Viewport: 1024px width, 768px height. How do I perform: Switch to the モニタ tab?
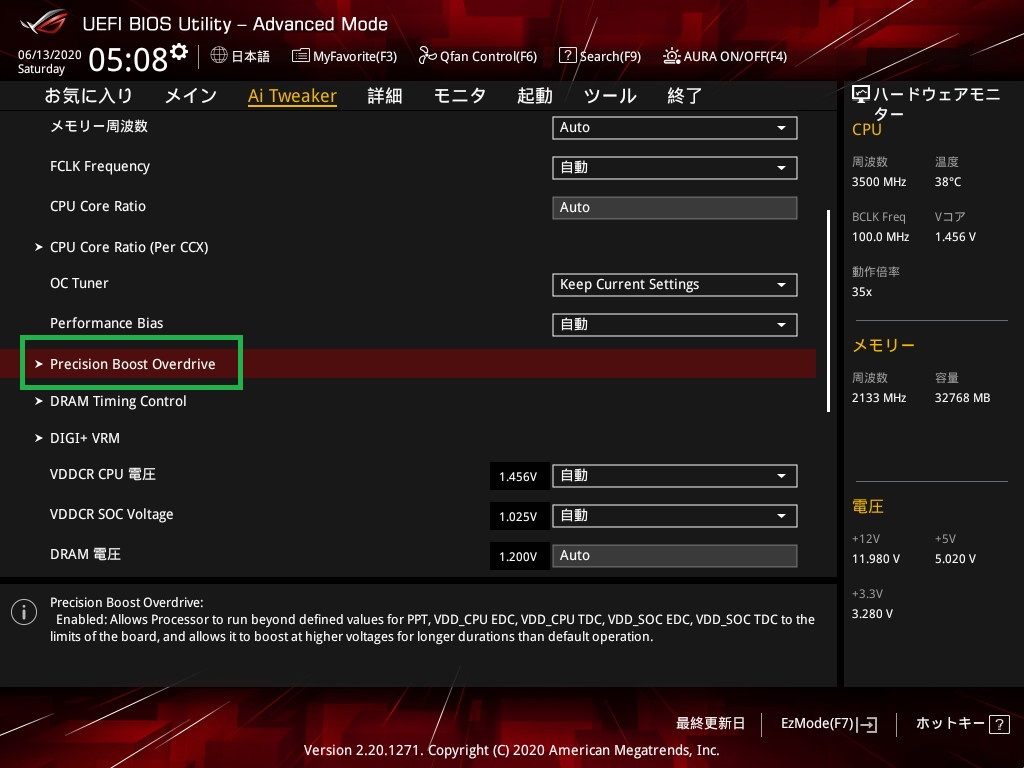point(460,96)
